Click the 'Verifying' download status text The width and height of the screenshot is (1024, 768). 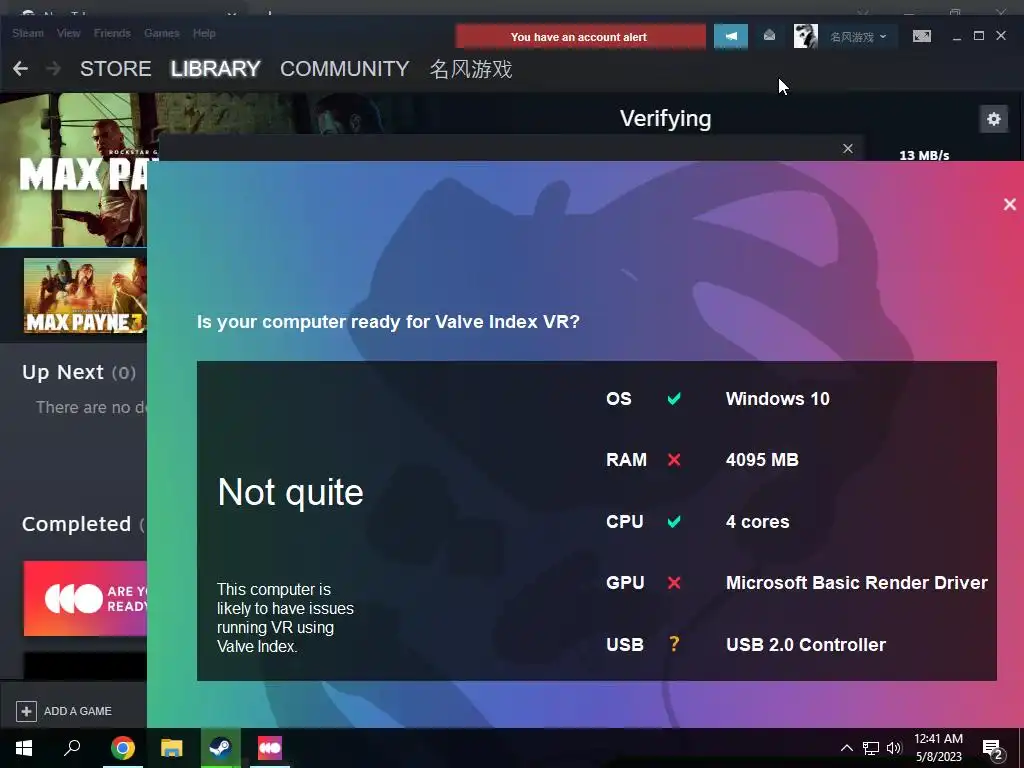click(x=665, y=119)
